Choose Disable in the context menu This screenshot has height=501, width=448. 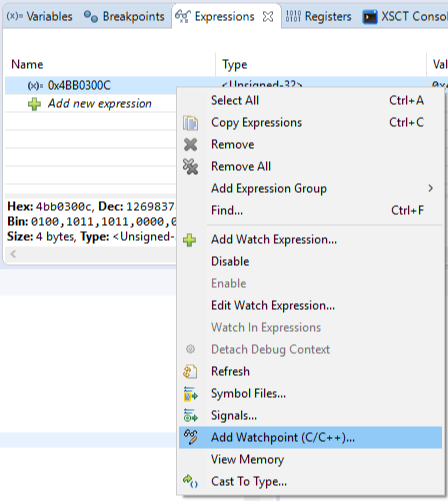(310, 261)
